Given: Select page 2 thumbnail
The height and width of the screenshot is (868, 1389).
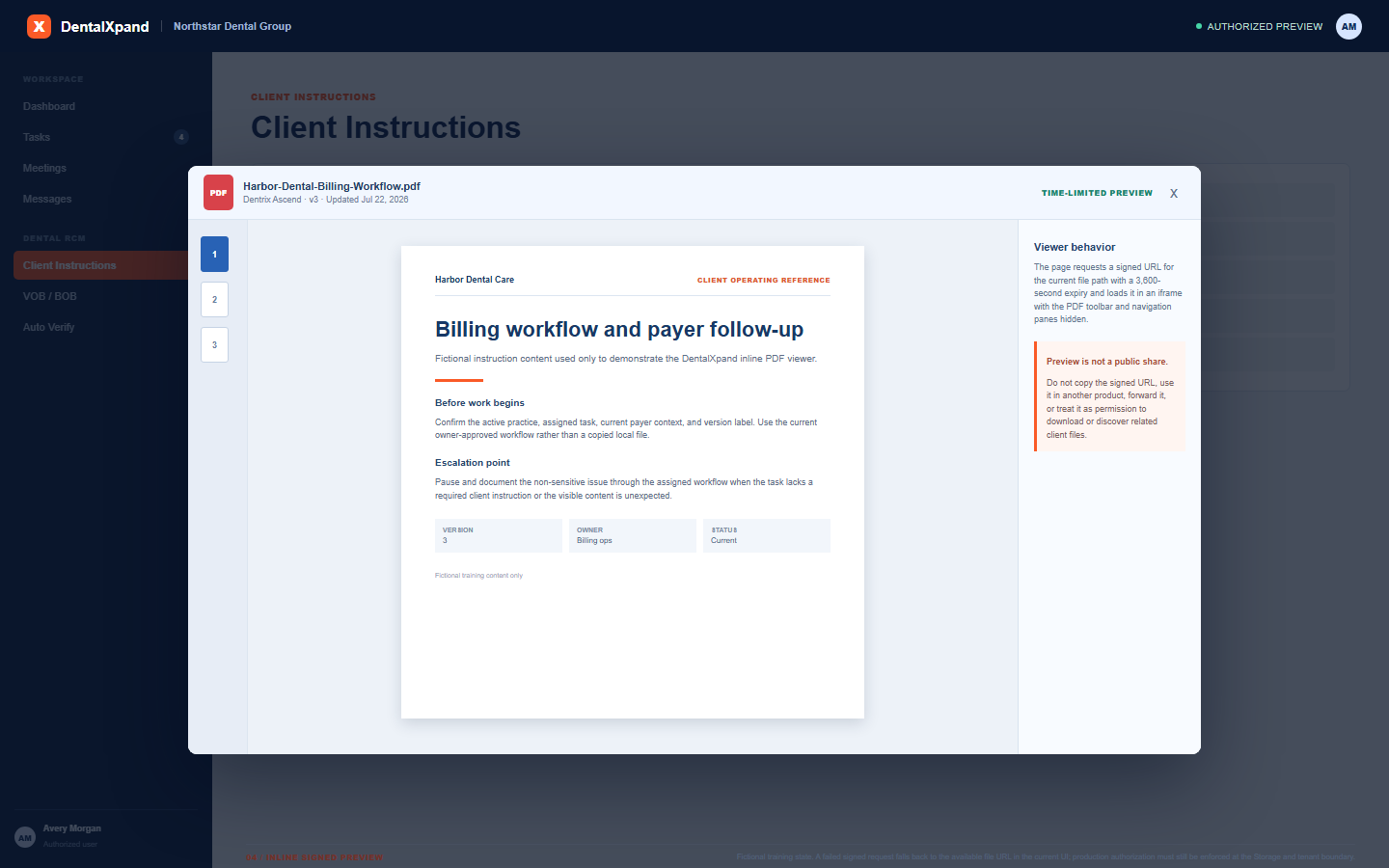Looking at the screenshot, I should coord(214,299).
